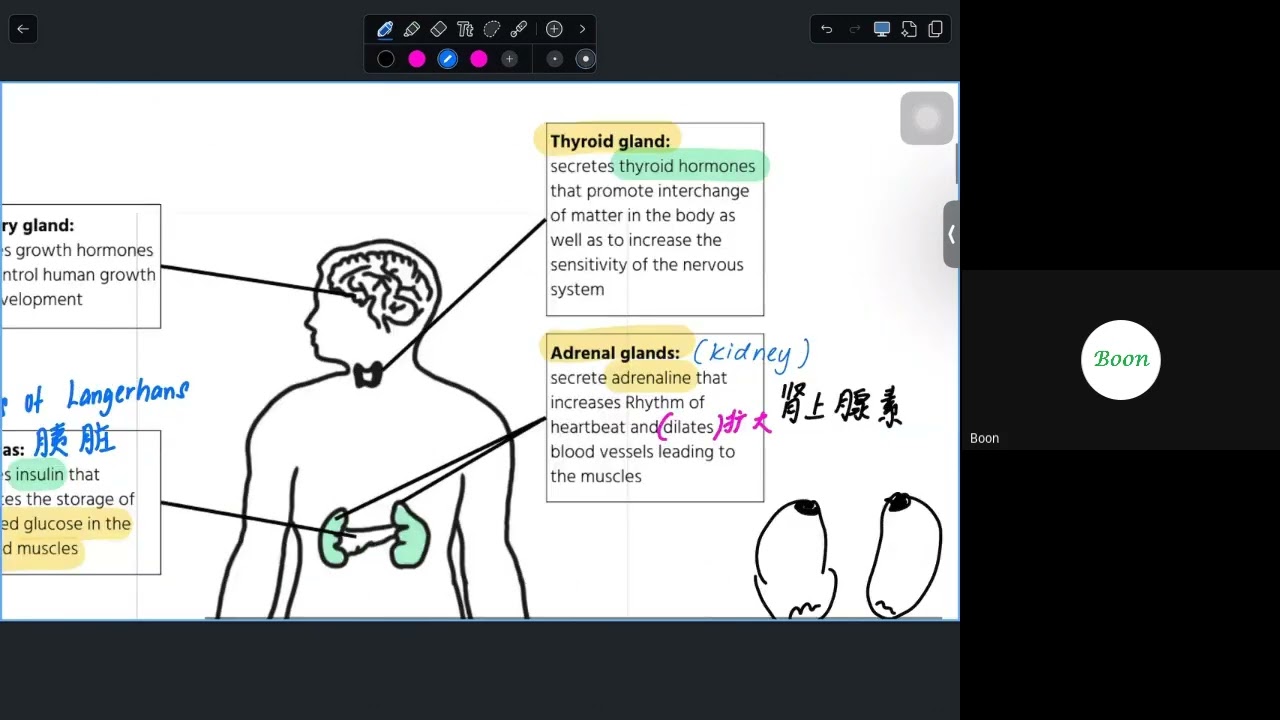Select the Highlighter tool

pyautogui.click(x=412, y=29)
